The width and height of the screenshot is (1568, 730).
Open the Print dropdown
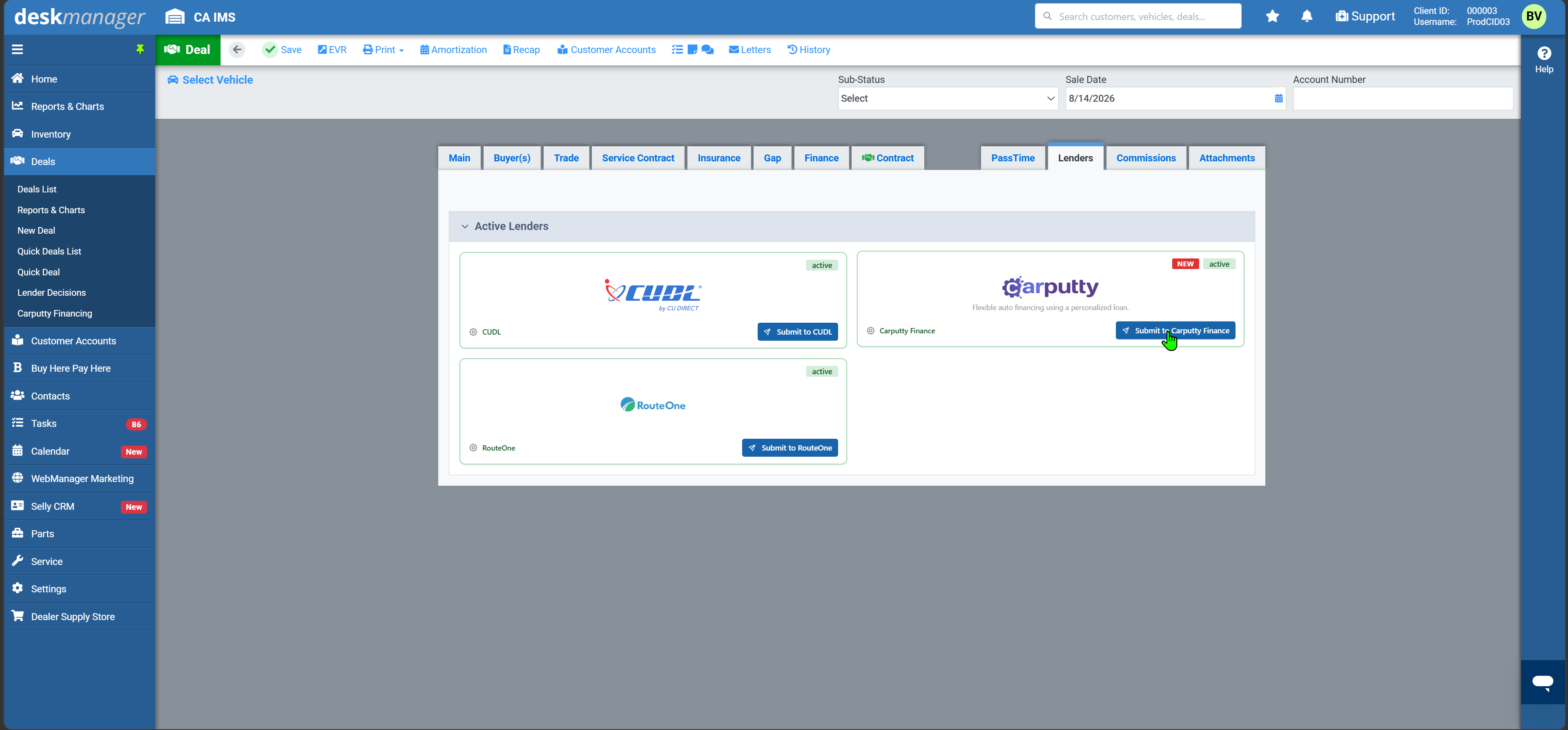[384, 50]
